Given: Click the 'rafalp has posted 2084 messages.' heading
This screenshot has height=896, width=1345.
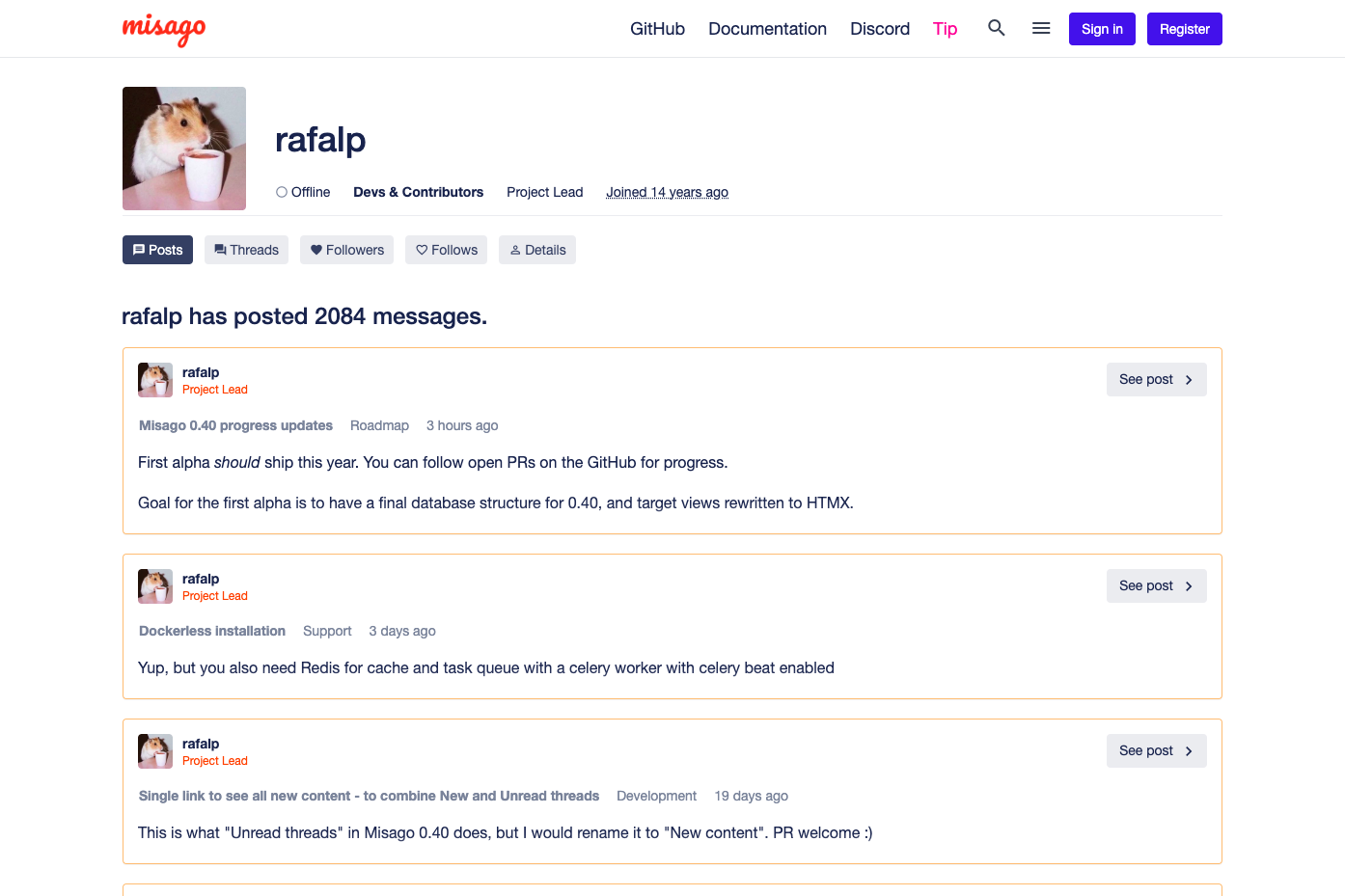Looking at the screenshot, I should [x=304, y=316].
